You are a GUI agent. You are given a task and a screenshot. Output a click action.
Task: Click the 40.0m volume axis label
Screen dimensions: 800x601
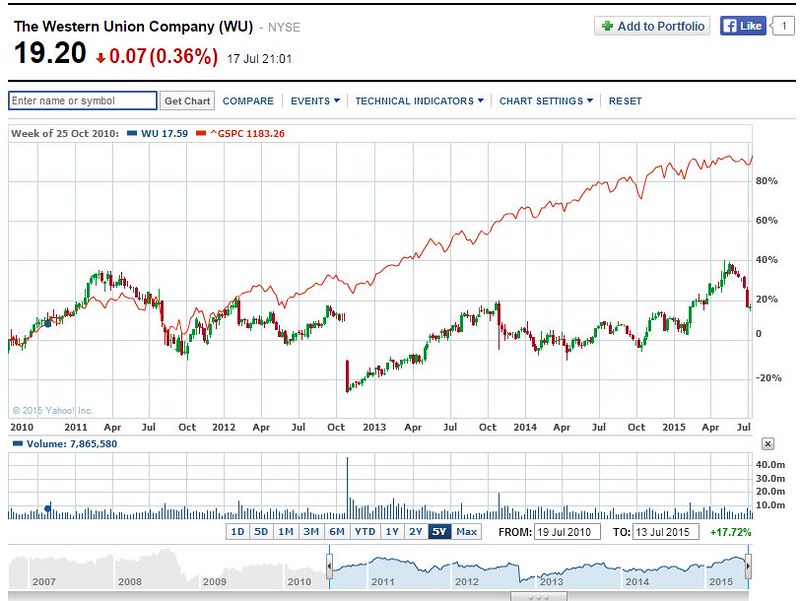[x=770, y=465]
